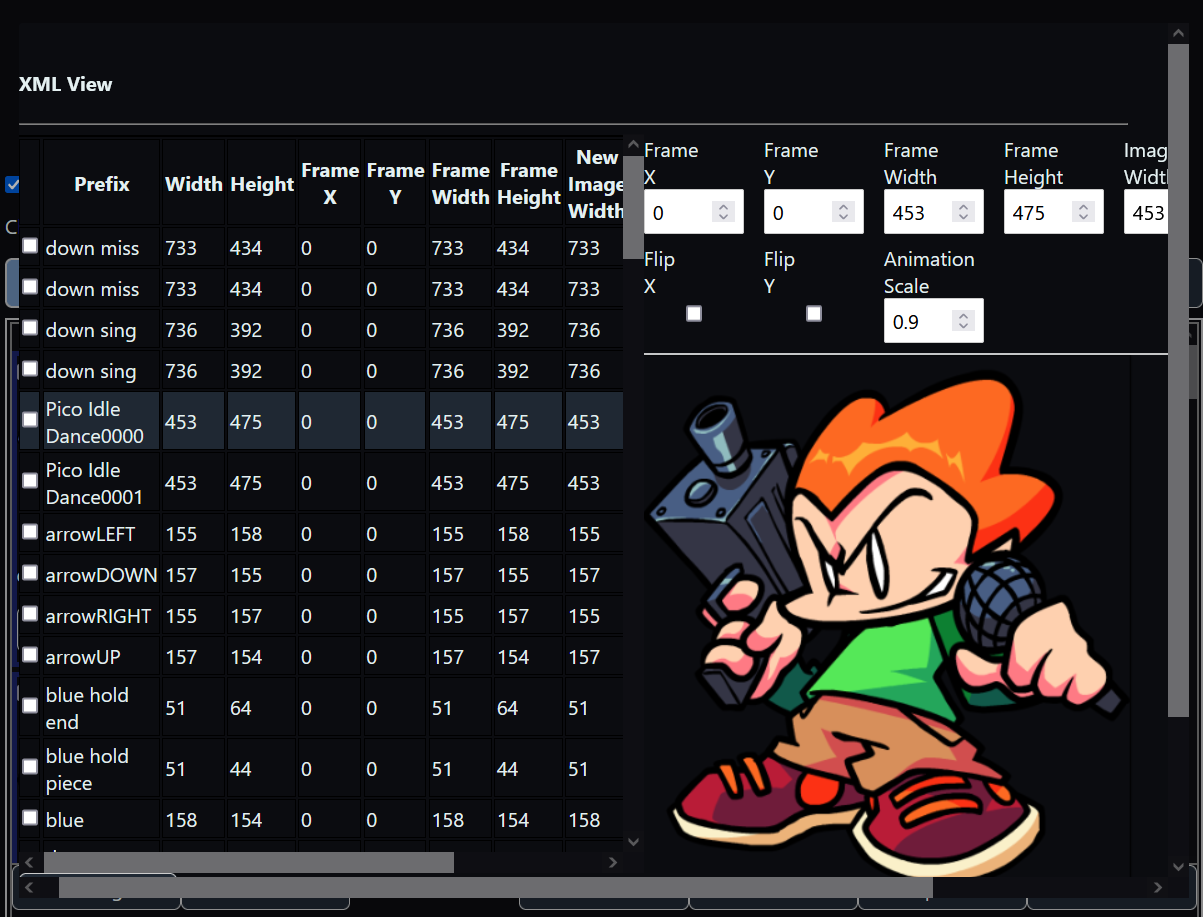
Task: Use the spinner on the Animation Scale field
Action: pyautogui.click(x=963, y=321)
